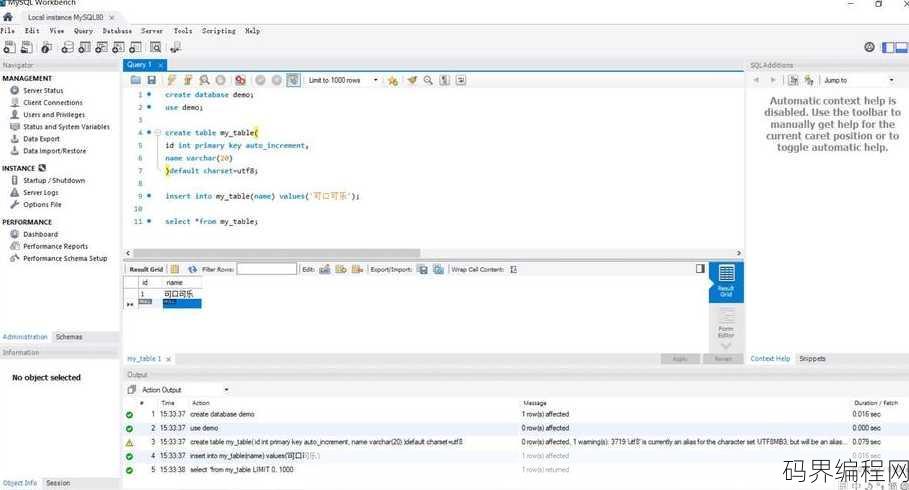909x490 pixels.
Task: Open the Limit to 1000 rows dropdown
Action: [x=376, y=80]
